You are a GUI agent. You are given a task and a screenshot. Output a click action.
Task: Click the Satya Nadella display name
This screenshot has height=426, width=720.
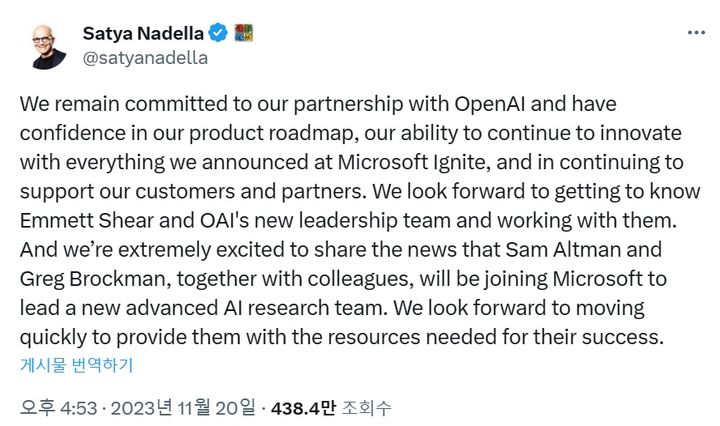pyautogui.click(x=144, y=33)
